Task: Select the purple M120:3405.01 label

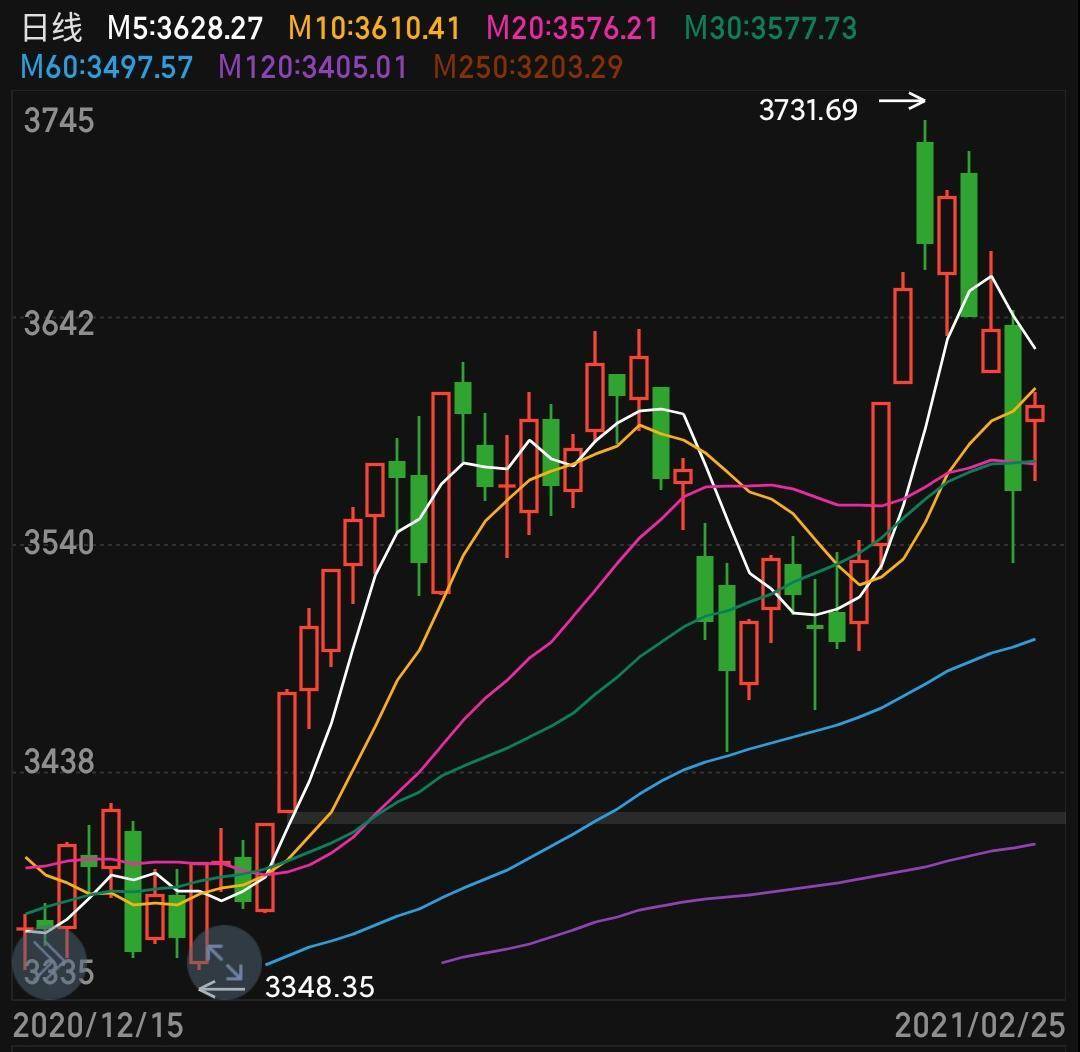Action: (x=313, y=67)
